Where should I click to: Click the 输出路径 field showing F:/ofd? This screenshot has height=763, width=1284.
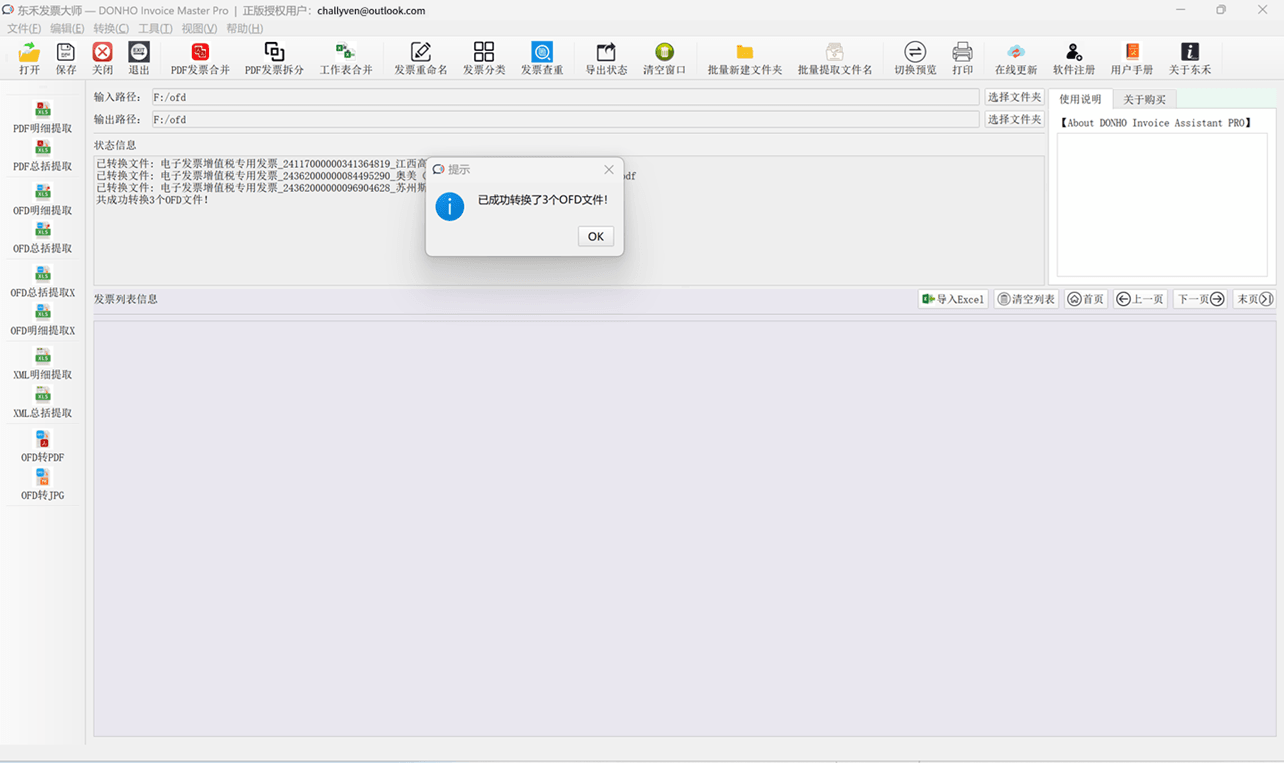pos(564,119)
